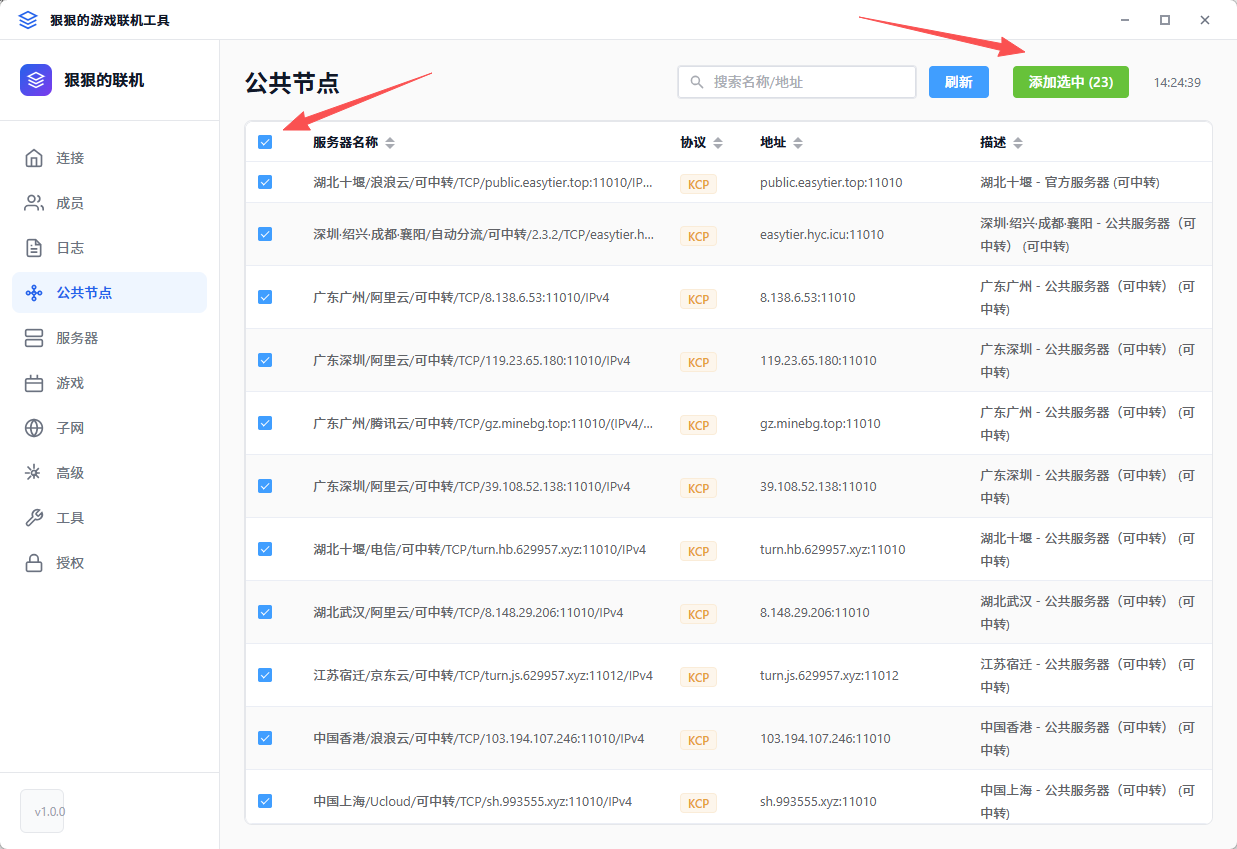Click the calendar-like icon beside 游戏

tap(34, 383)
